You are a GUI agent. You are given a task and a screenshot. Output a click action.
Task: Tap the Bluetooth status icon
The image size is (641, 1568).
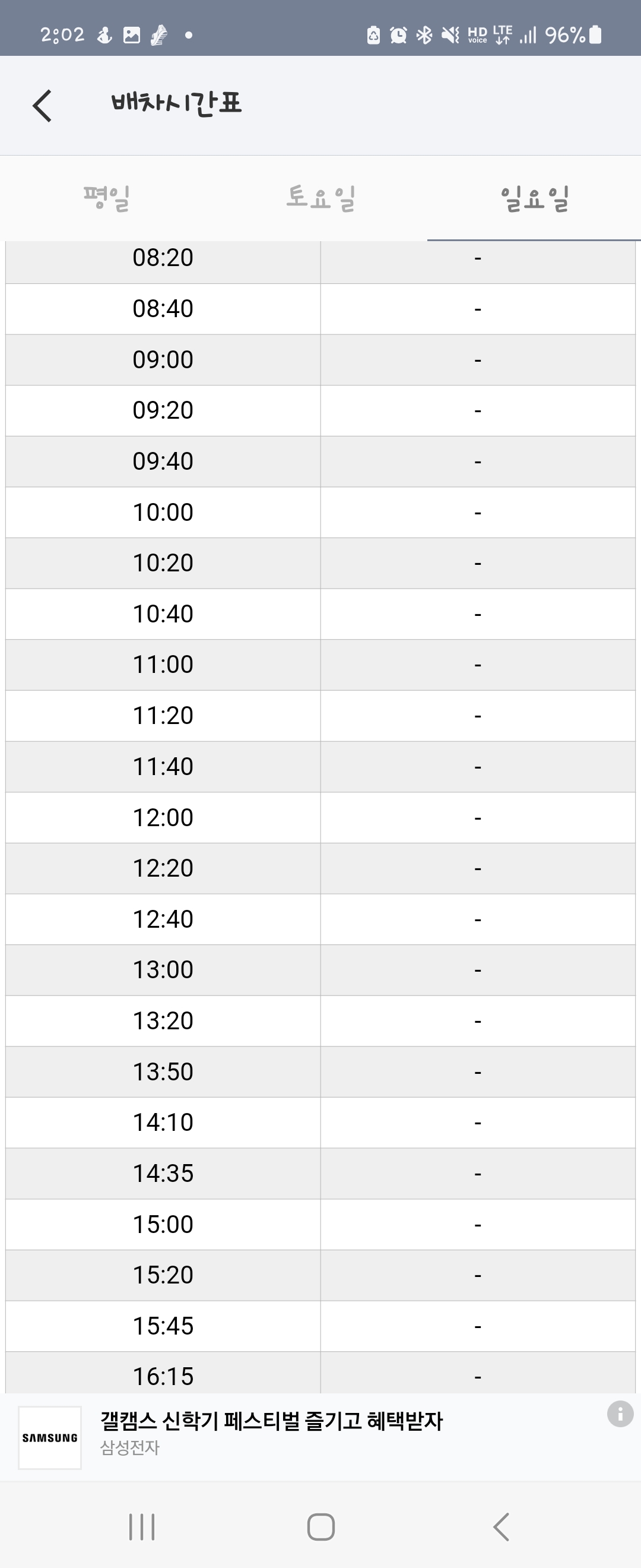tap(424, 35)
